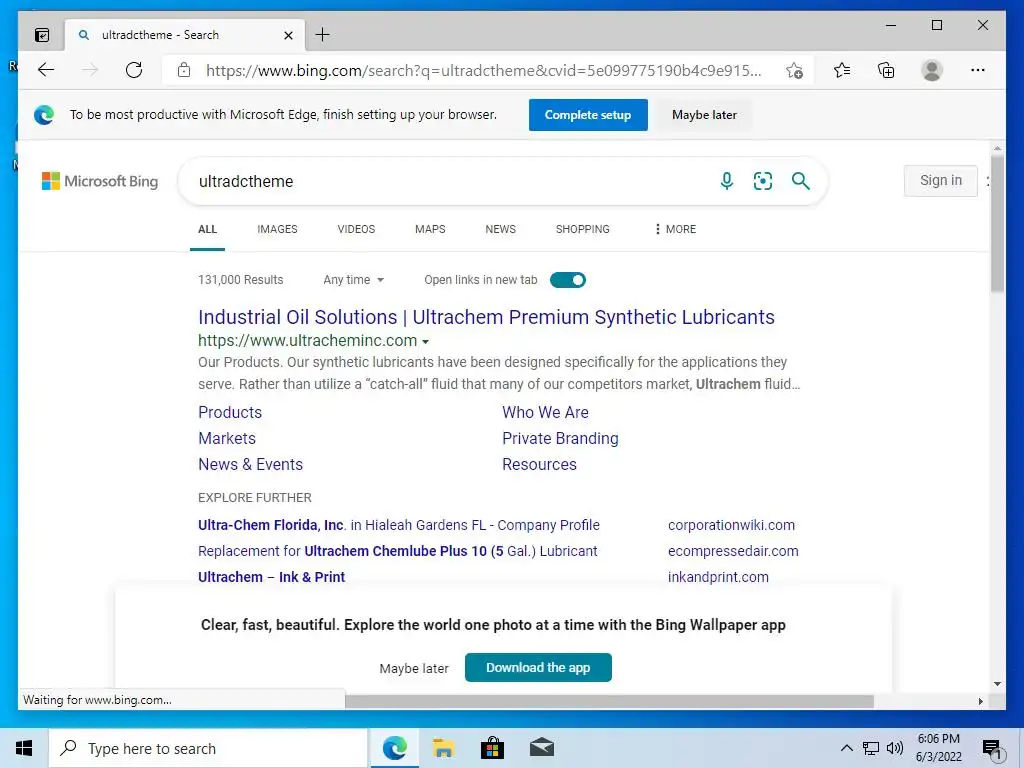Open visual search camera icon
This screenshot has width=1024, height=768.
coord(763,181)
